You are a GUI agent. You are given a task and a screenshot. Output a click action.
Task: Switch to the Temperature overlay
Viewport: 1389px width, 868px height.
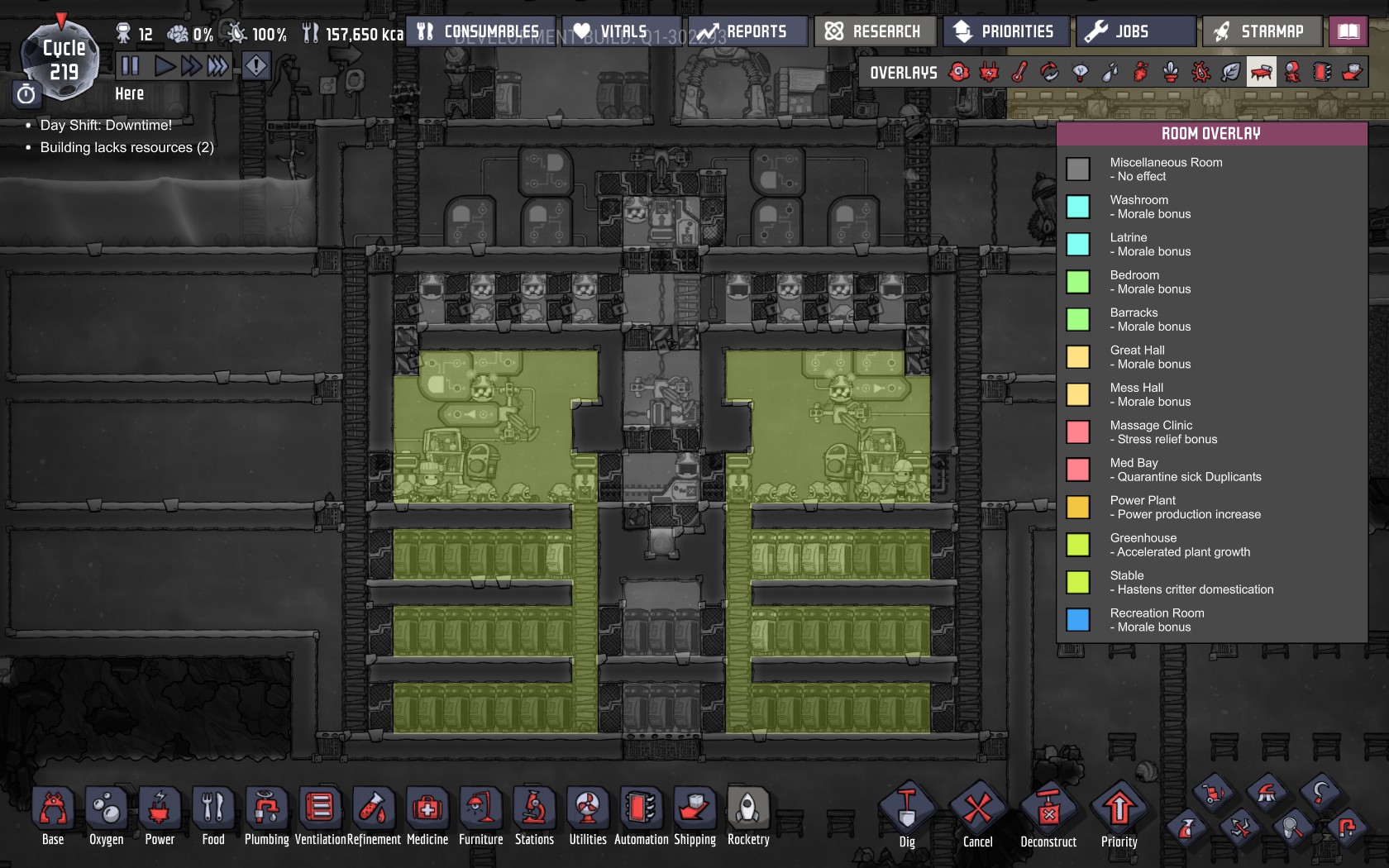[1019, 73]
